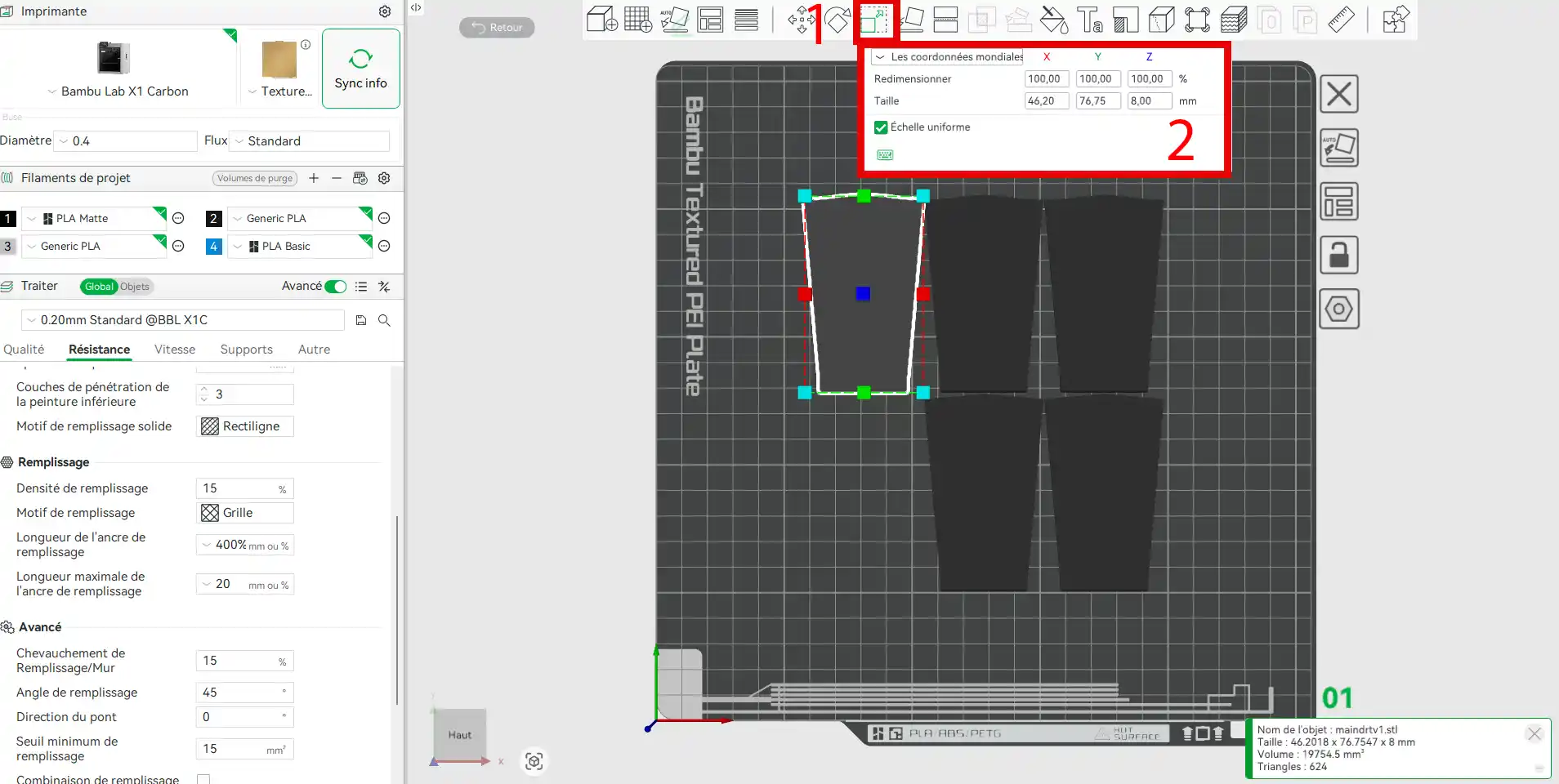Toggle the Avancé switch off
This screenshot has width=1559, height=784.
click(335, 287)
